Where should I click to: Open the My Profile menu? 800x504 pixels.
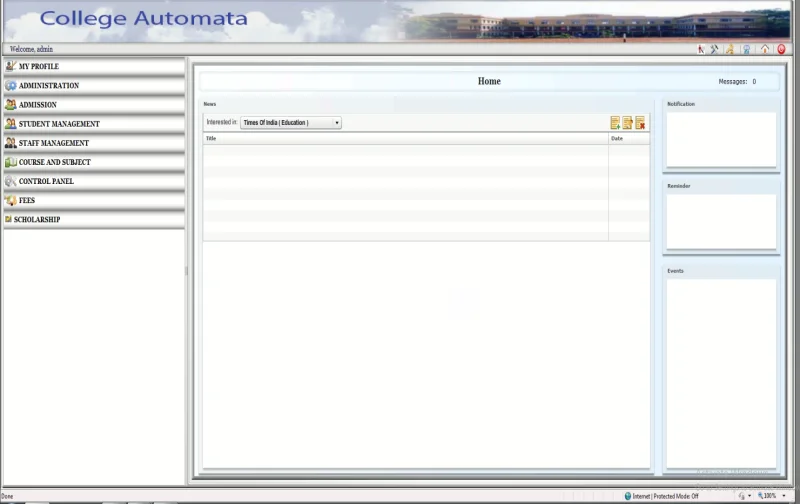click(x=38, y=67)
